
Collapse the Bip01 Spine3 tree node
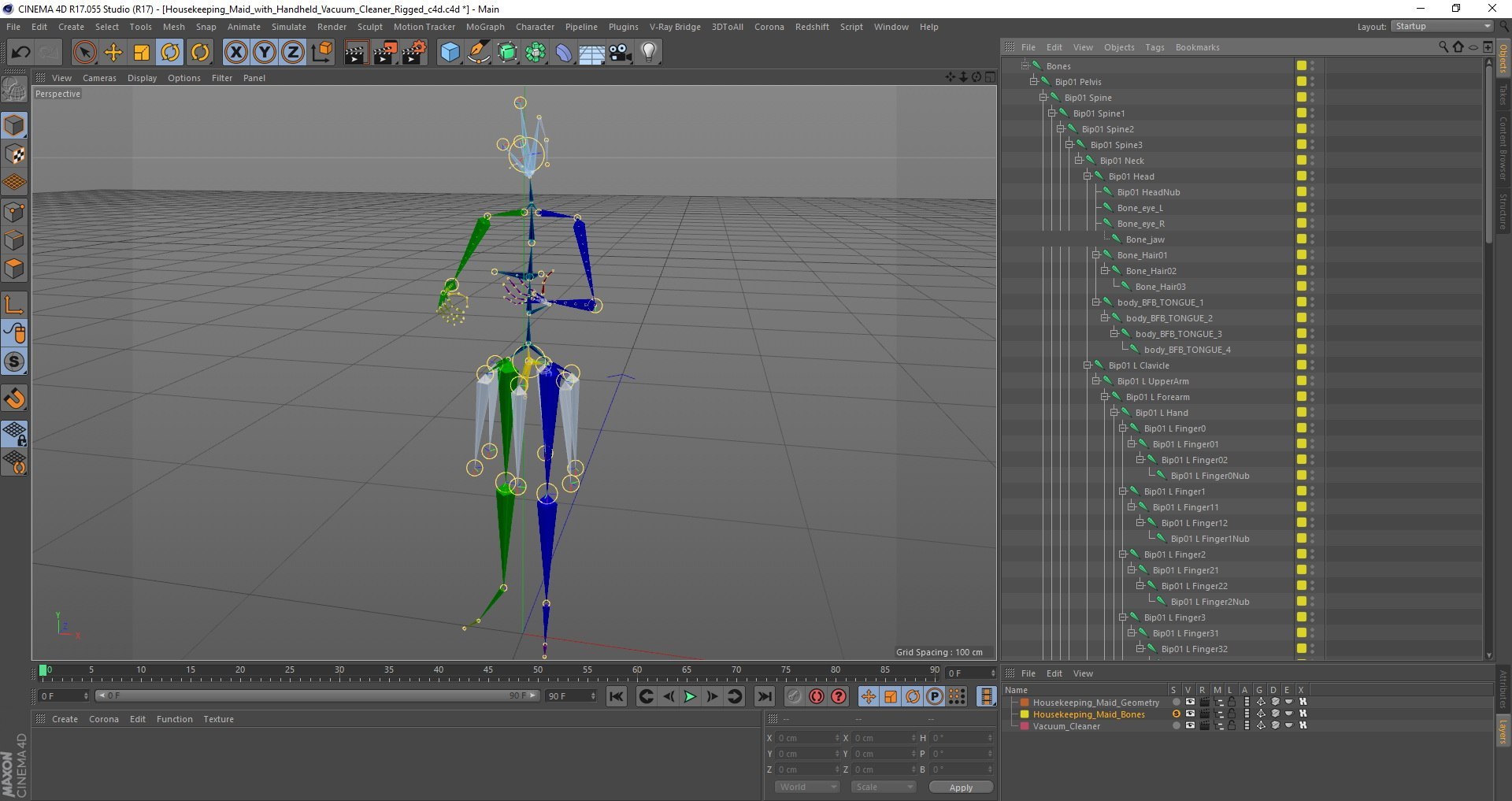[1069, 144]
